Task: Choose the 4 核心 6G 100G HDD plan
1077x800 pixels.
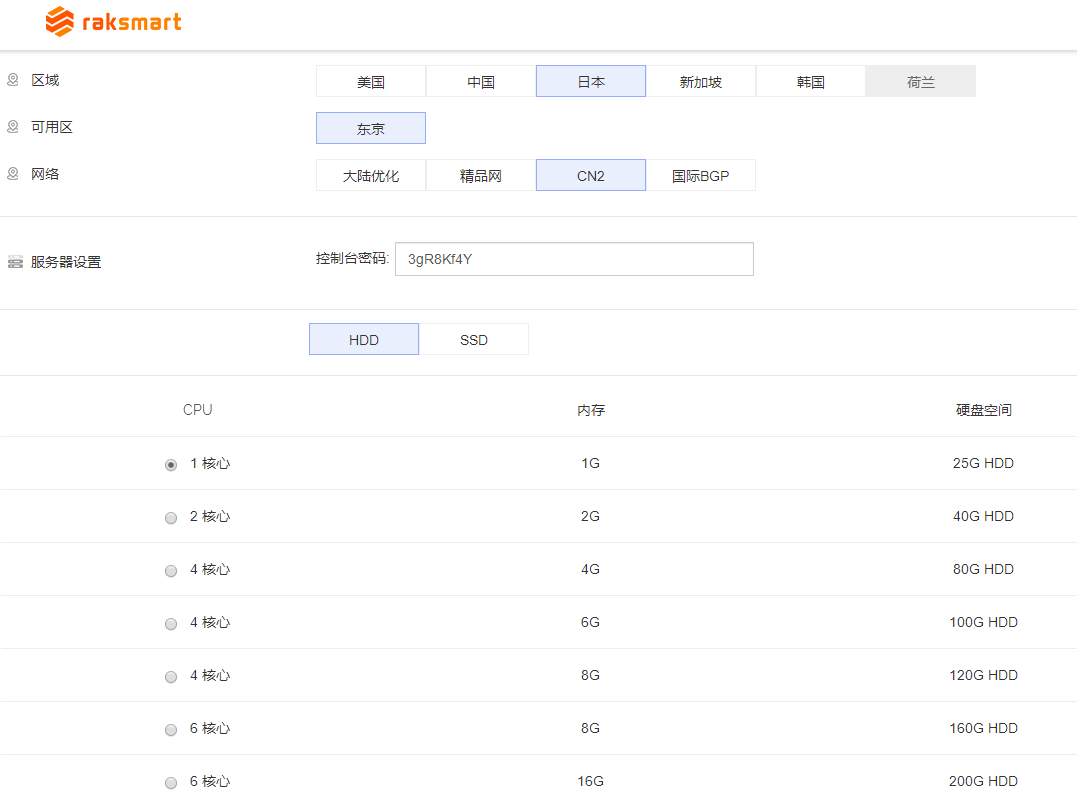Action: (171, 624)
